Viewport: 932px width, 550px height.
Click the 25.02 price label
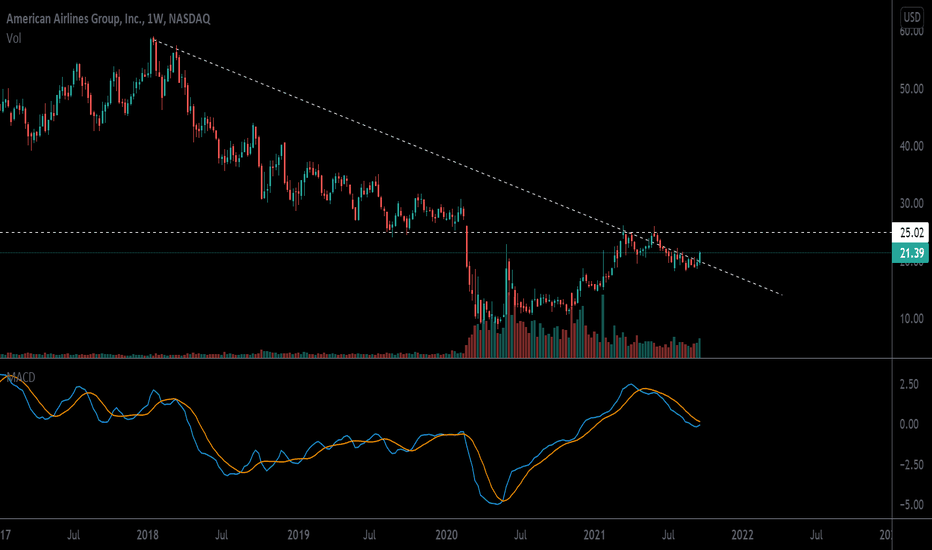[x=911, y=232]
